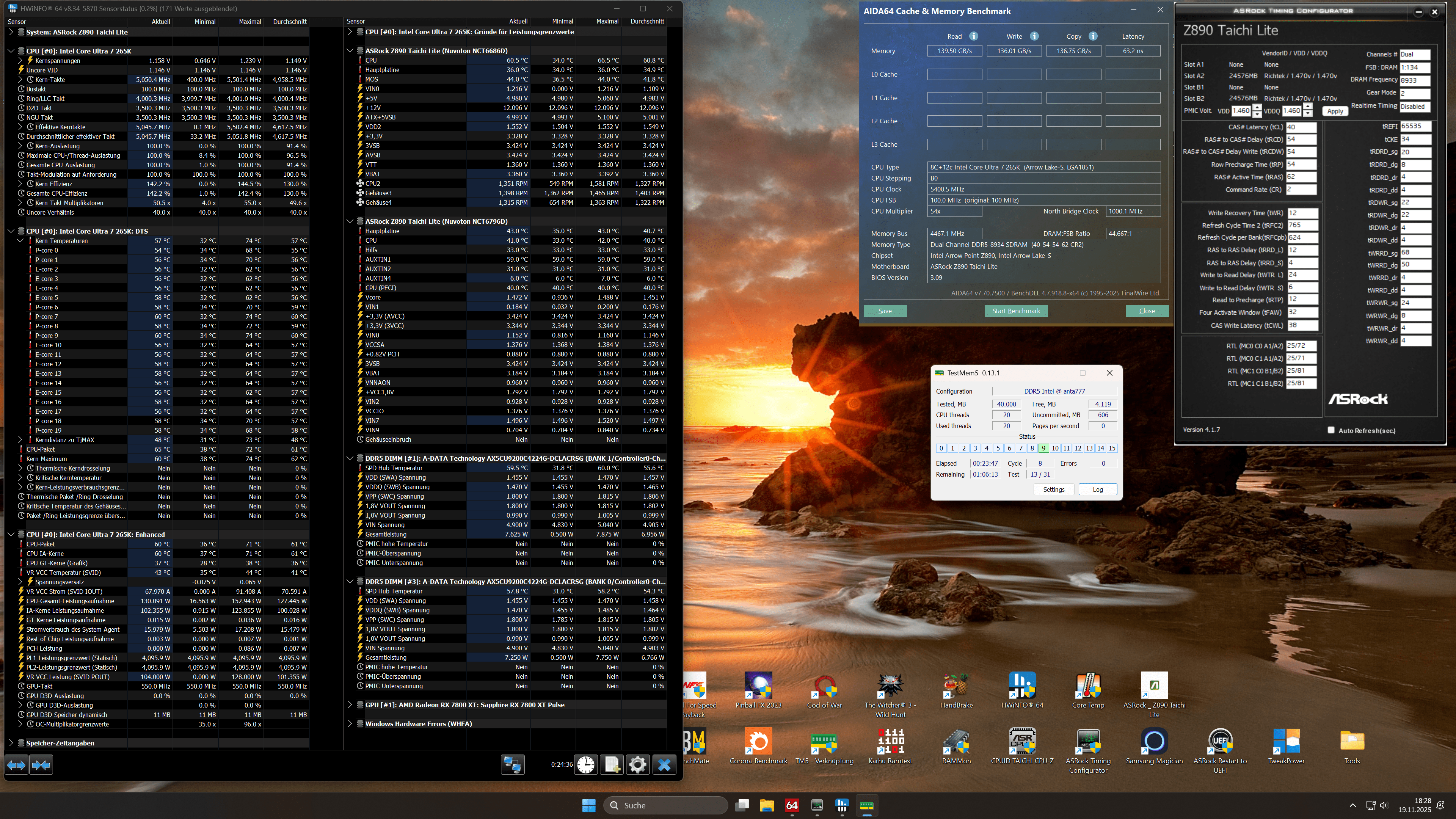Click the expand columns arrows icon in HWiNFO

click(16, 765)
